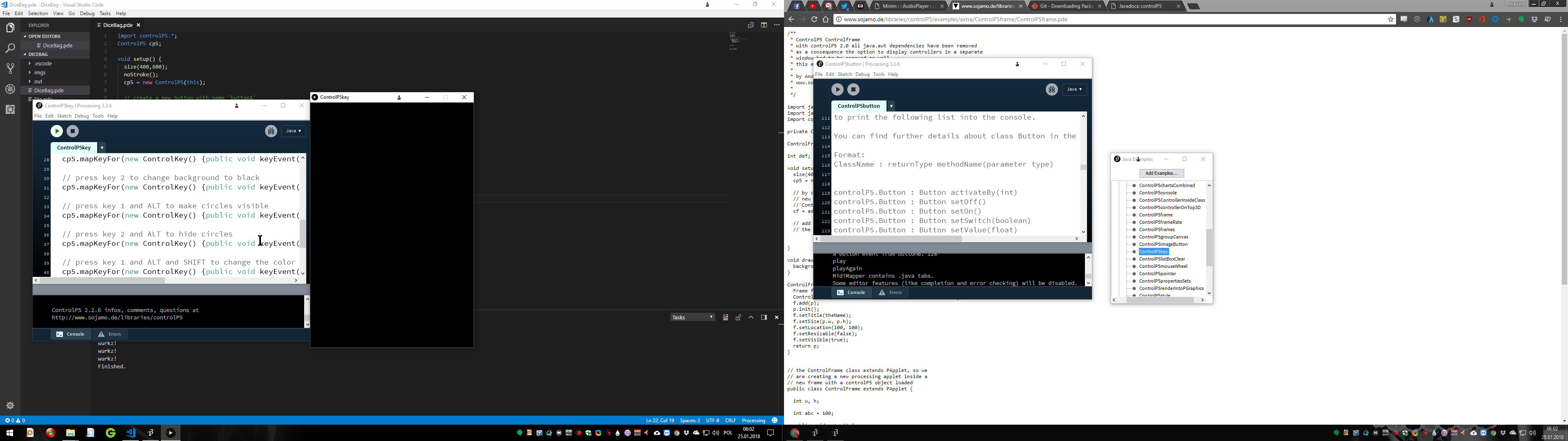Click Processing language mode in status bar
Viewport: 1568px width, 441px height.
pyautogui.click(x=753, y=420)
